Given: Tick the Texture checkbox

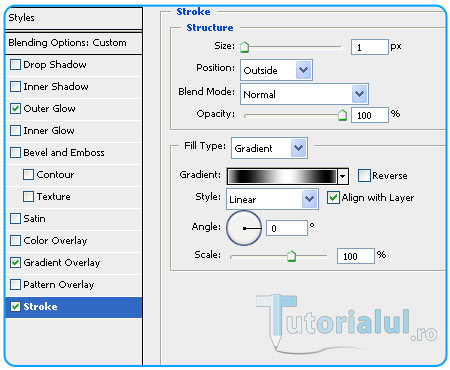Looking at the screenshot, I should pos(28,196).
